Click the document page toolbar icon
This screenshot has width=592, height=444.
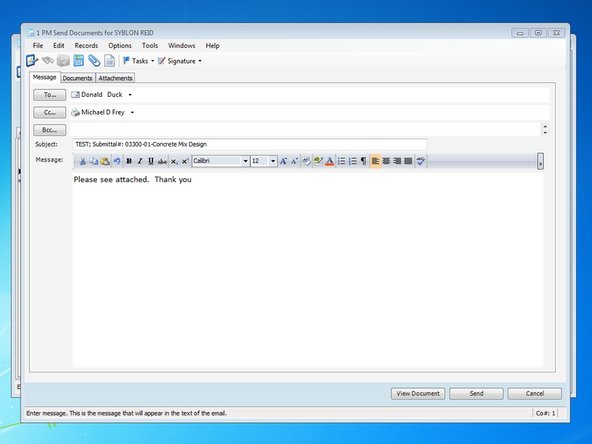tap(109, 60)
